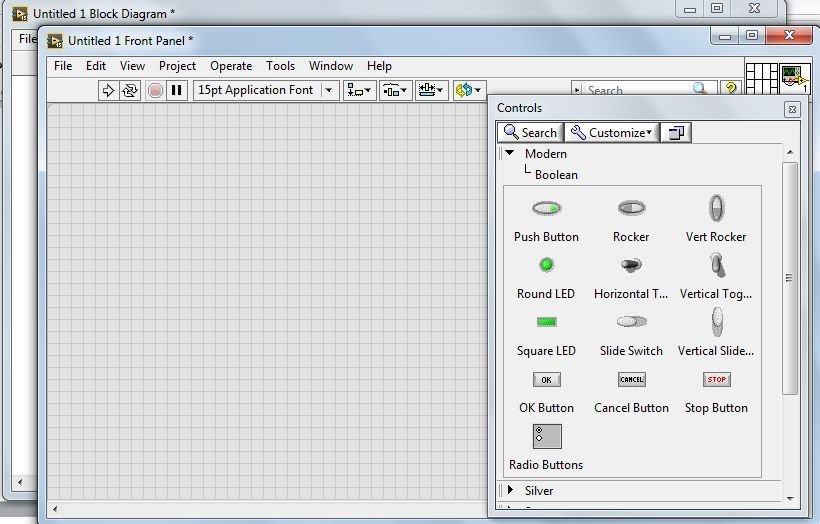Select the Vertical Toggle switch
Image resolution: width=820 pixels, height=524 pixels.
[x=716, y=277]
